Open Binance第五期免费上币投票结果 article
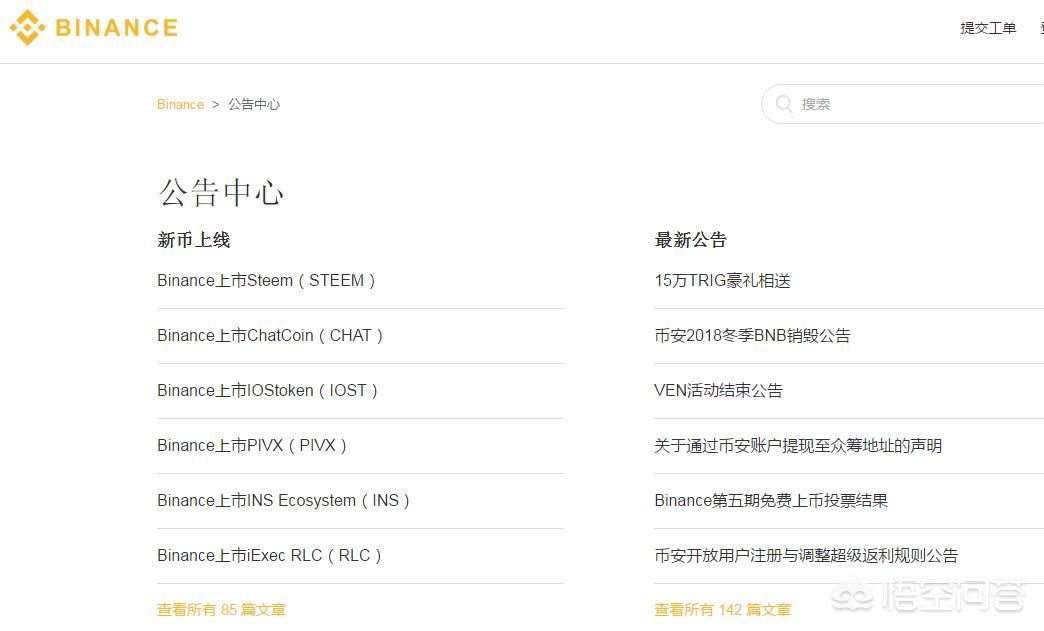 tap(771, 501)
